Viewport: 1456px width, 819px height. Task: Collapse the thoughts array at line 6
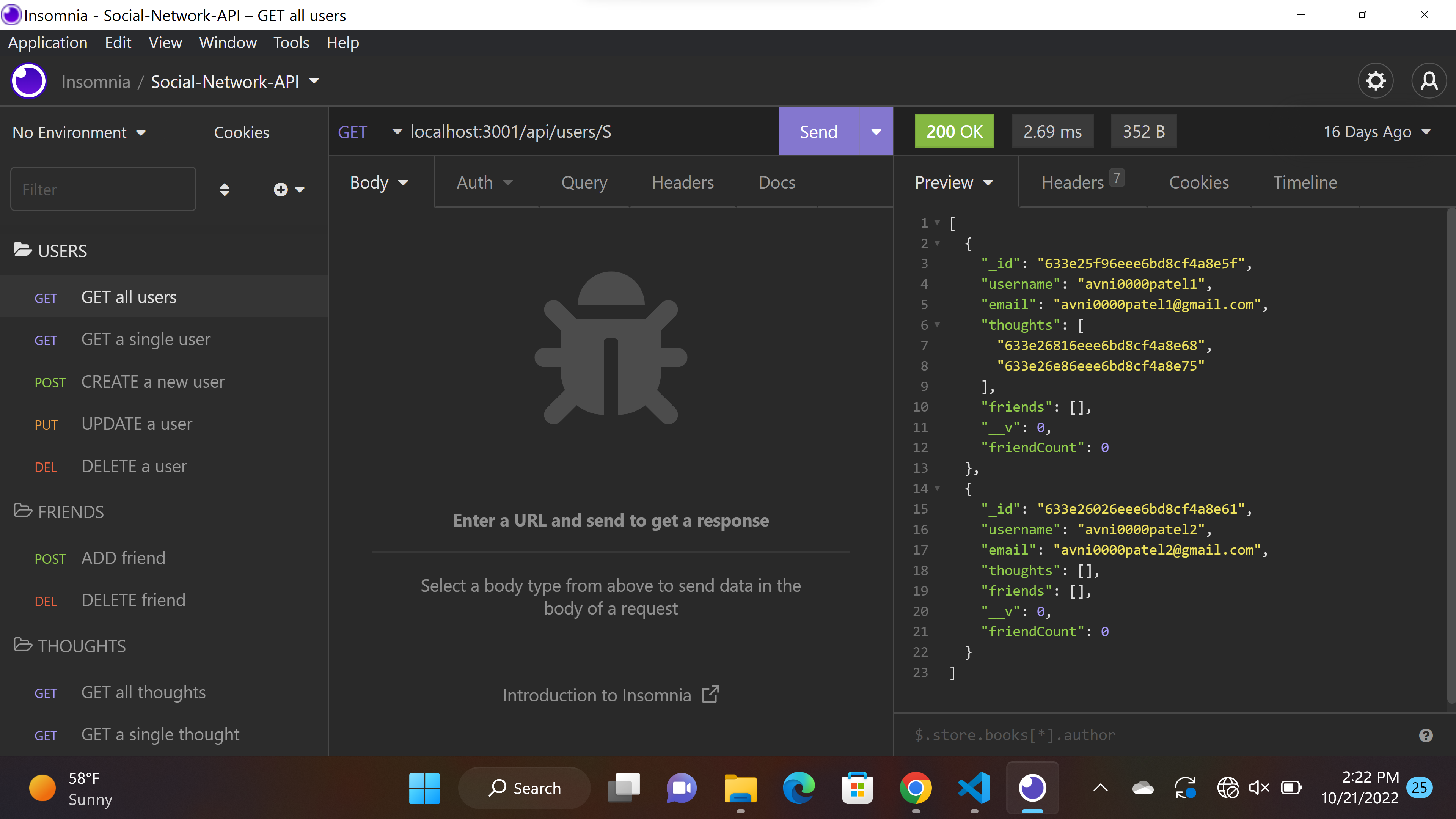point(936,324)
